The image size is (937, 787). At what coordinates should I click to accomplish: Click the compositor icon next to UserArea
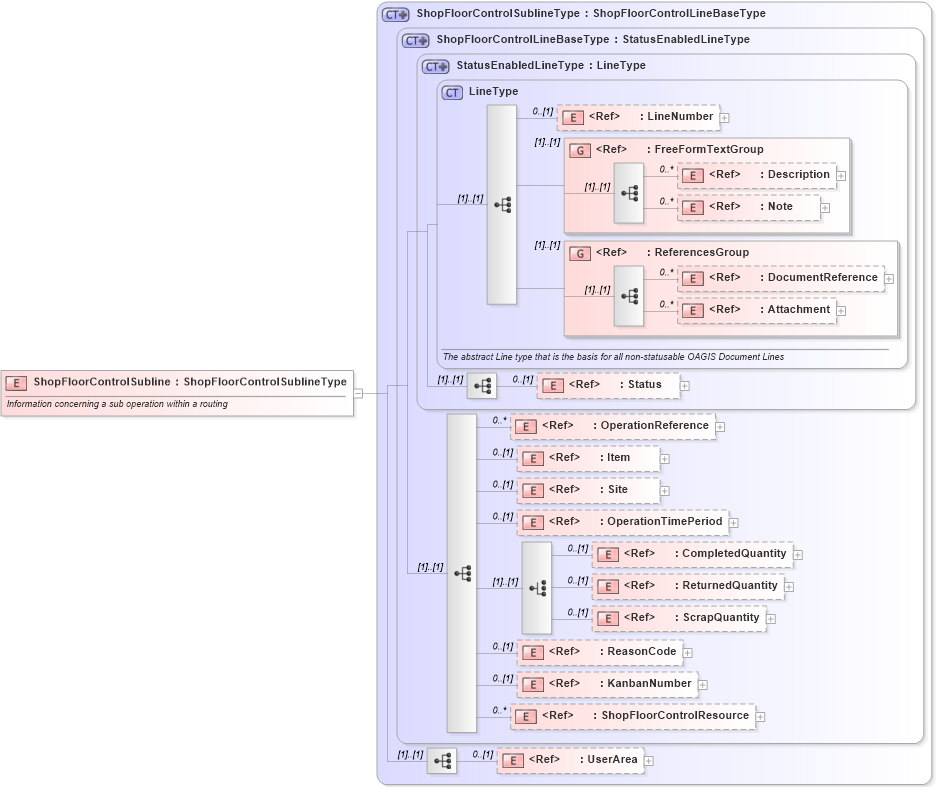(441, 760)
